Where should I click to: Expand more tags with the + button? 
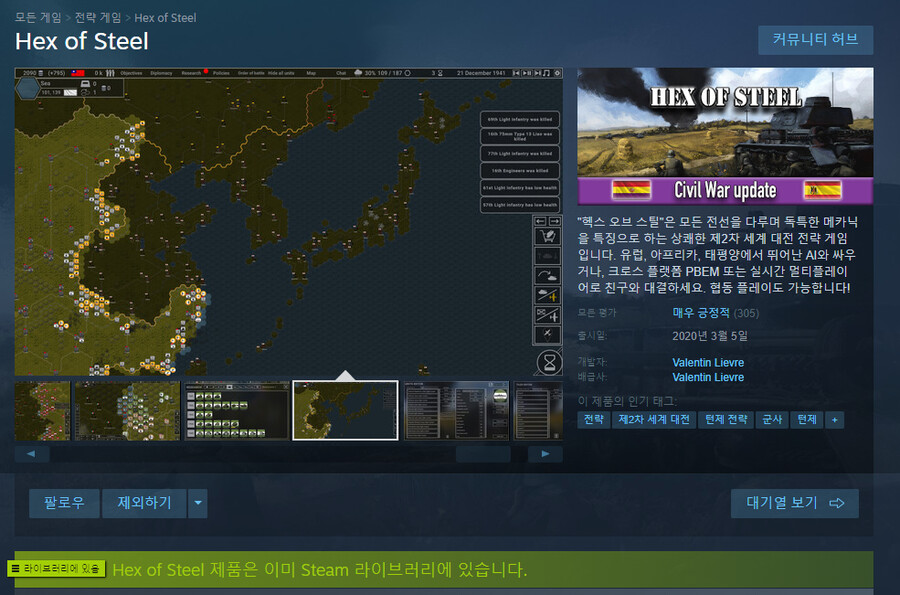click(x=835, y=420)
